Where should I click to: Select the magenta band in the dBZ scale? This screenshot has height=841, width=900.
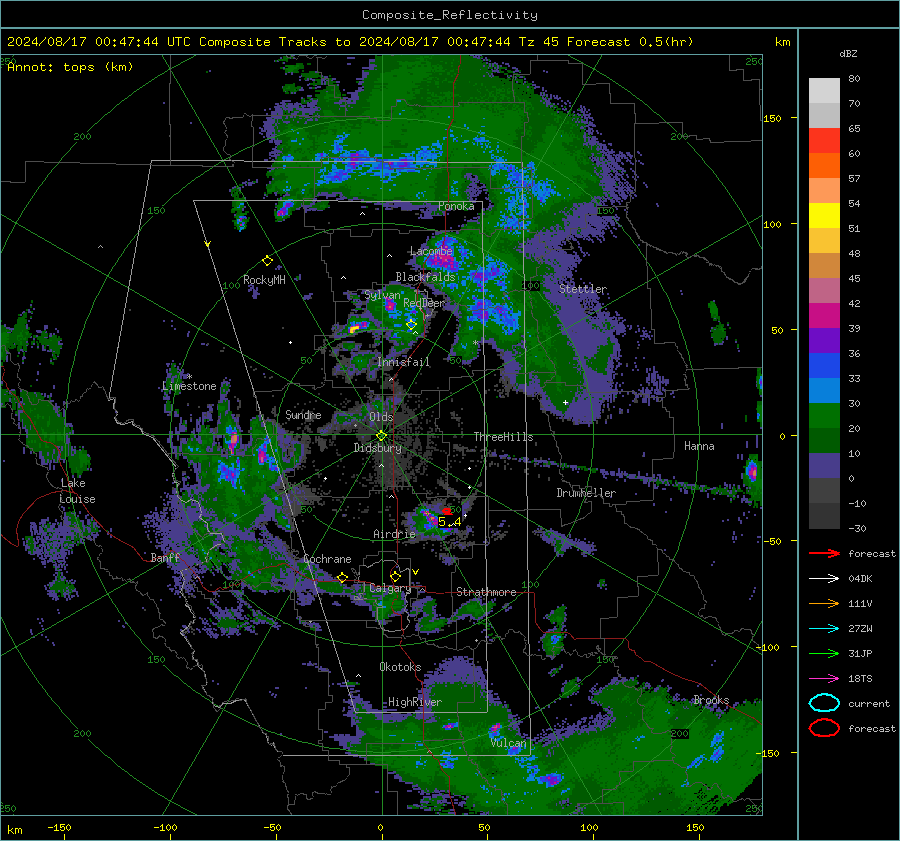(x=824, y=316)
